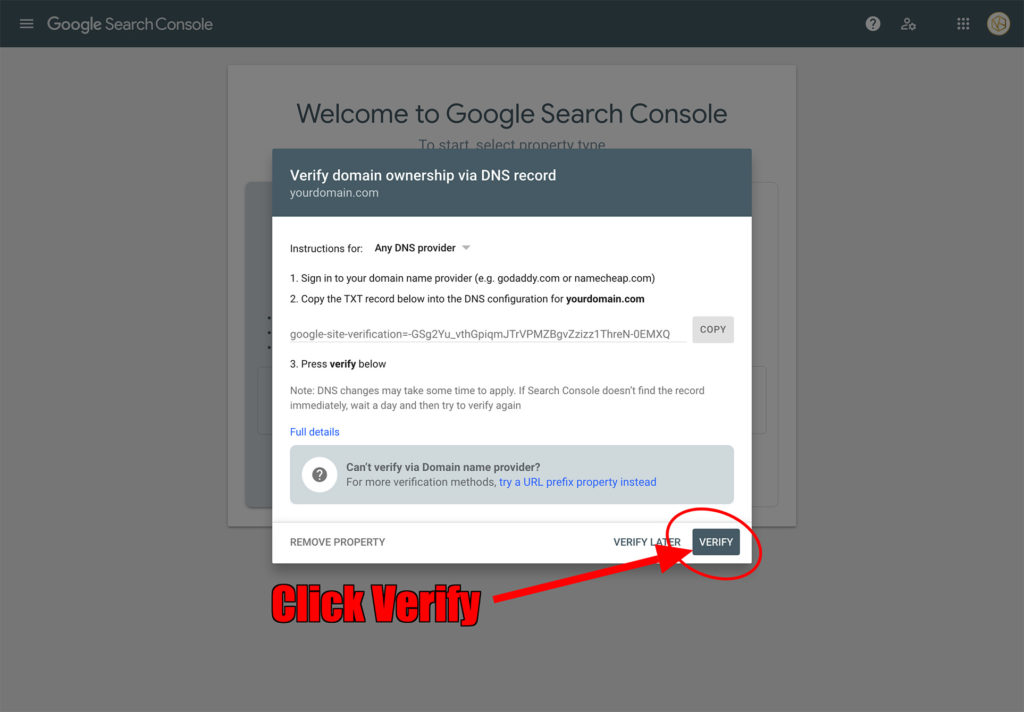
Task: Click the yourdomain.com subtitle in dialog header
Action: click(x=334, y=193)
